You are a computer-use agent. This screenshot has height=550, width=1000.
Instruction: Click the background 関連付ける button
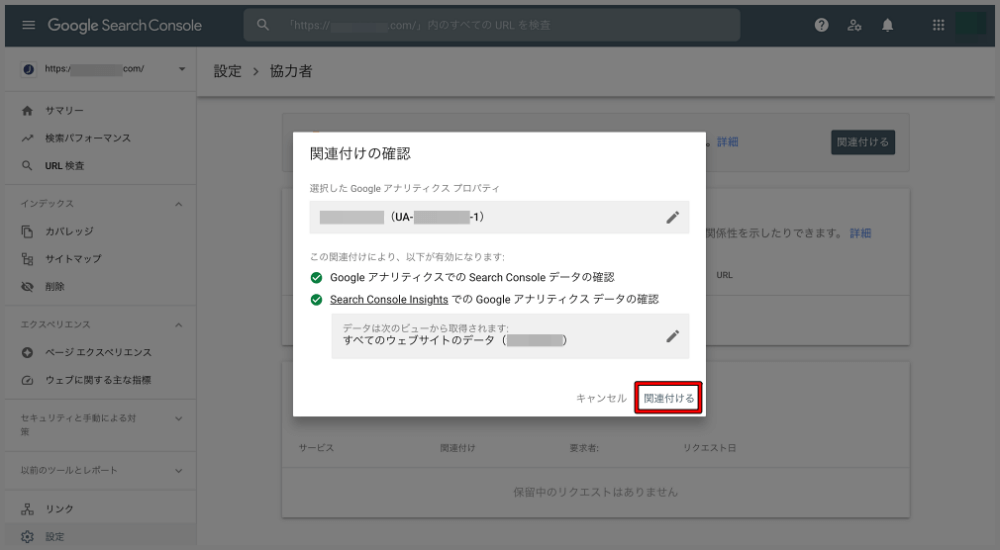click(862, 142)
